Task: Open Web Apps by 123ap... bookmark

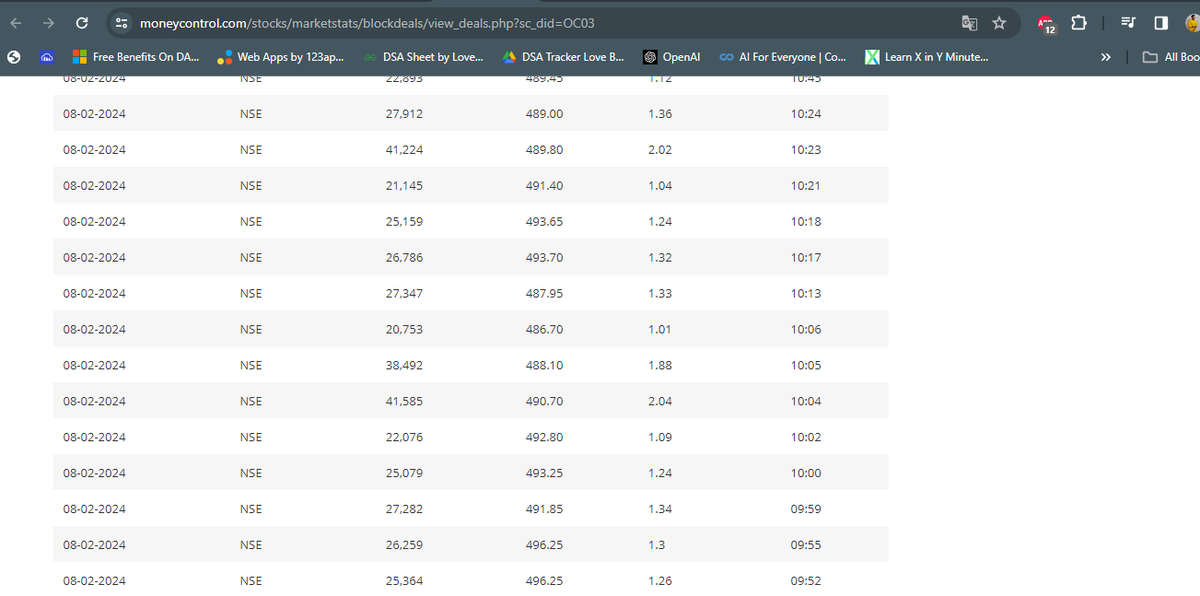Action: (282, 57)
